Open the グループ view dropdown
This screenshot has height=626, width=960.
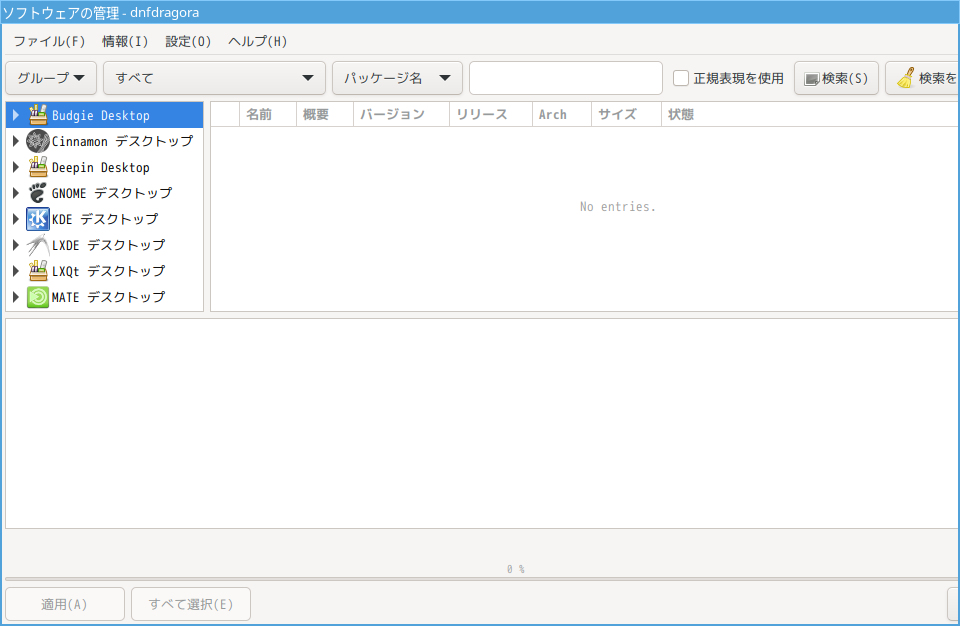51,78
